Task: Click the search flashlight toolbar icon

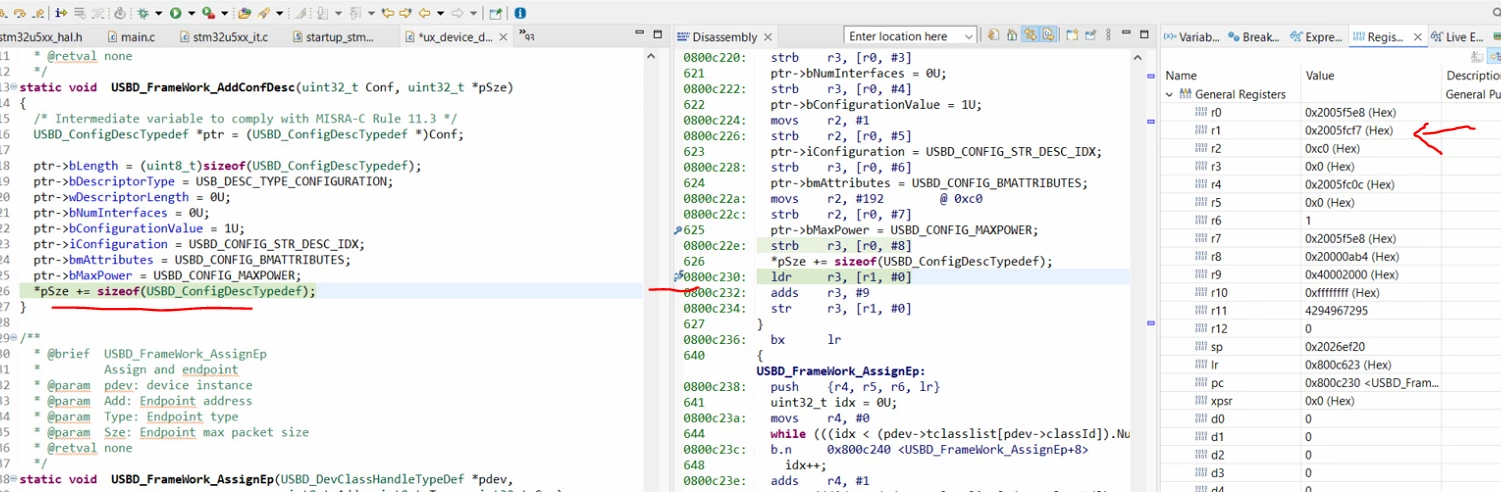Action: click(264, 13)
